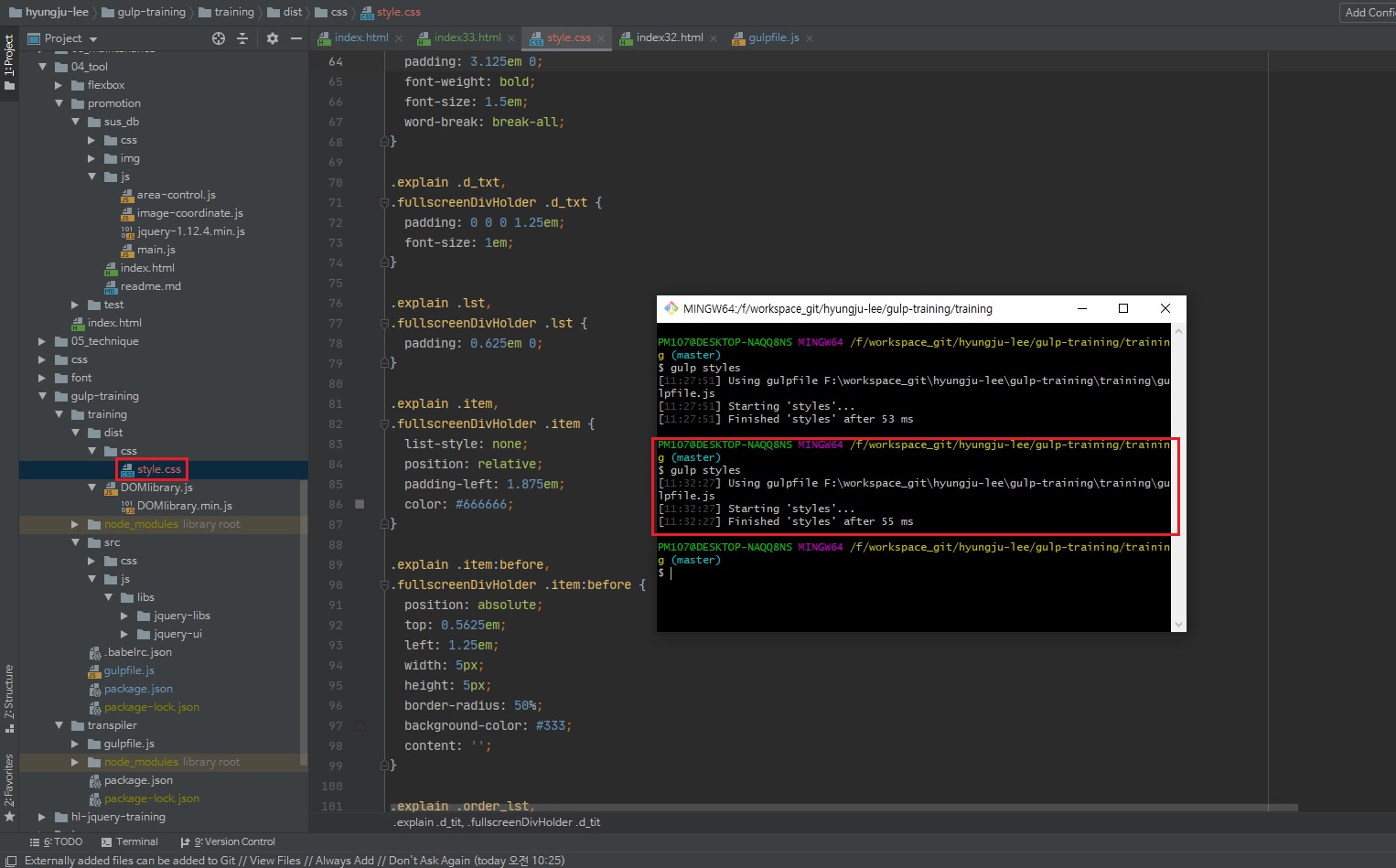Image resolution: width=1396 pixels, height=868 pixels.
Task: Expand the node_modules folder under training
Action: tap(75, 524)
